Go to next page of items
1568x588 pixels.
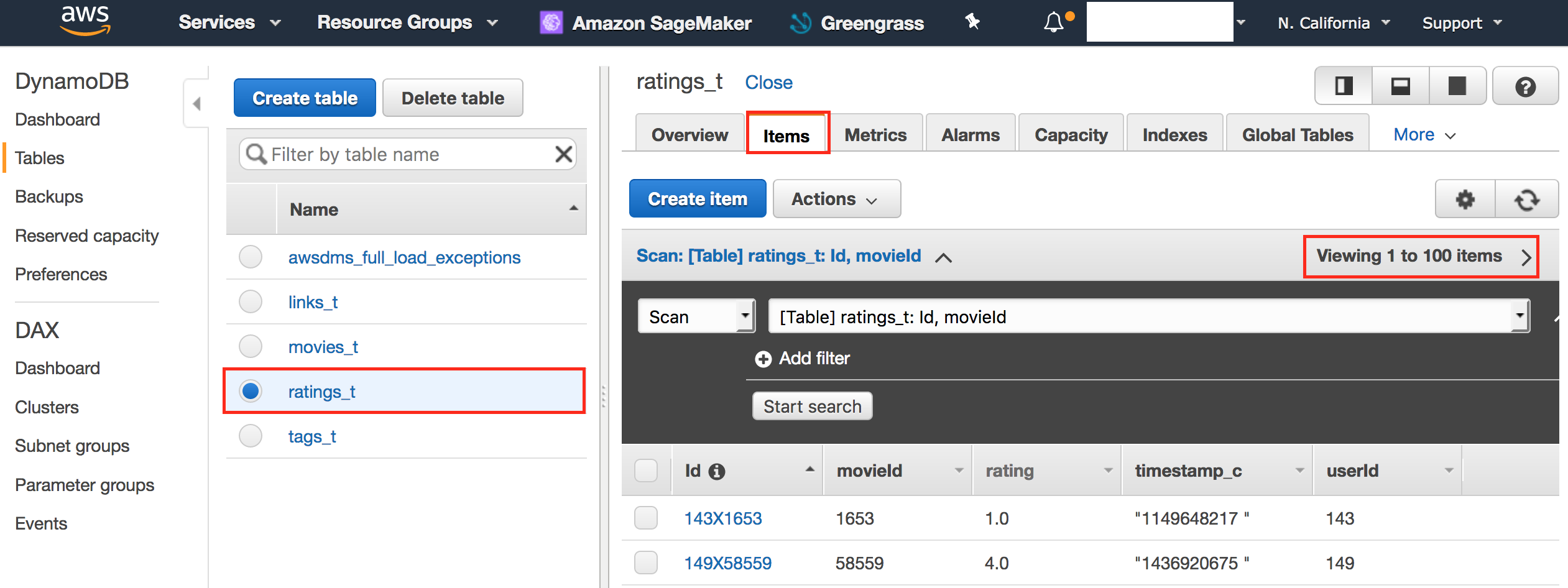1526,257
